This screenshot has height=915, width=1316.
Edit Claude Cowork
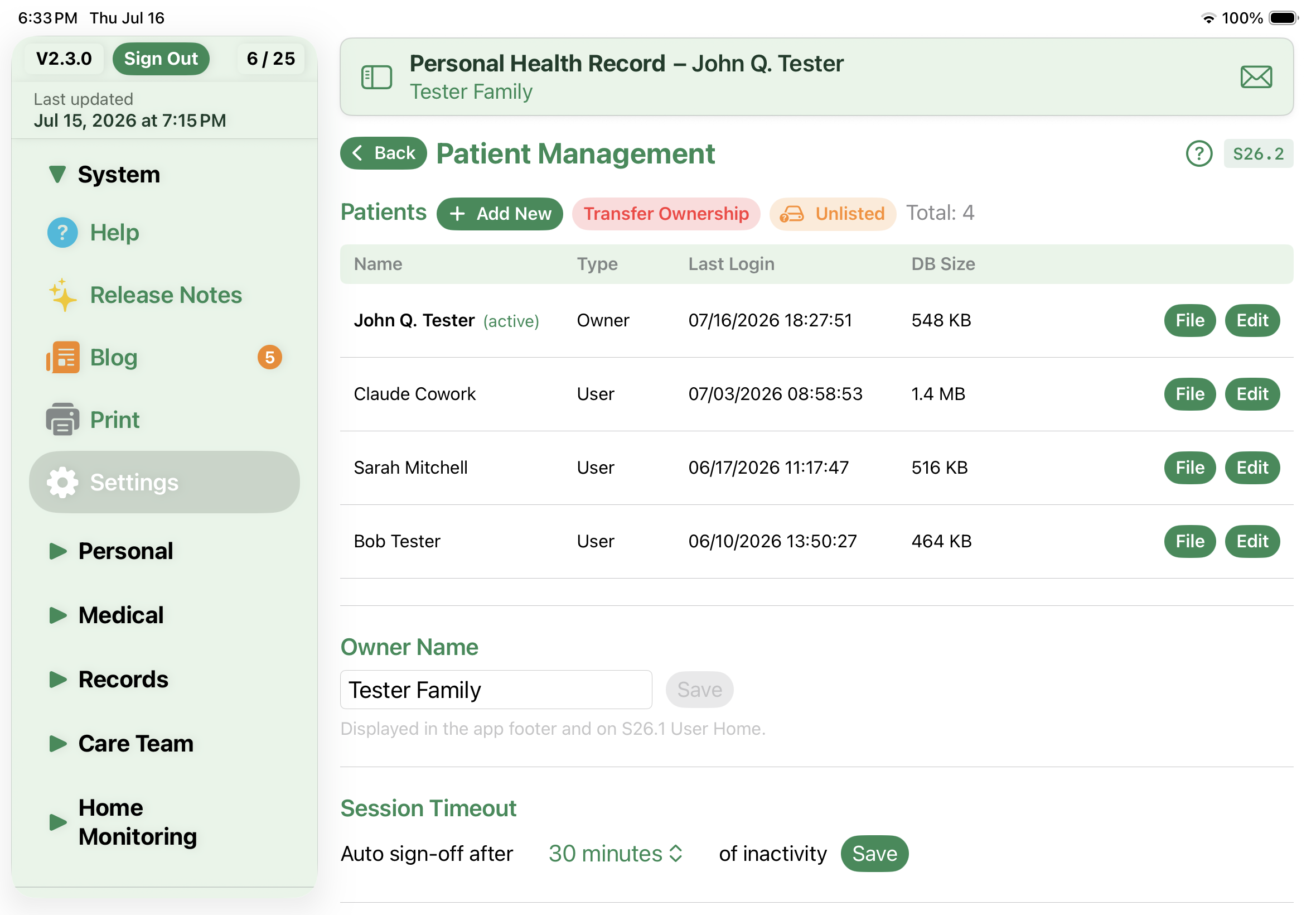point(1252,394)
